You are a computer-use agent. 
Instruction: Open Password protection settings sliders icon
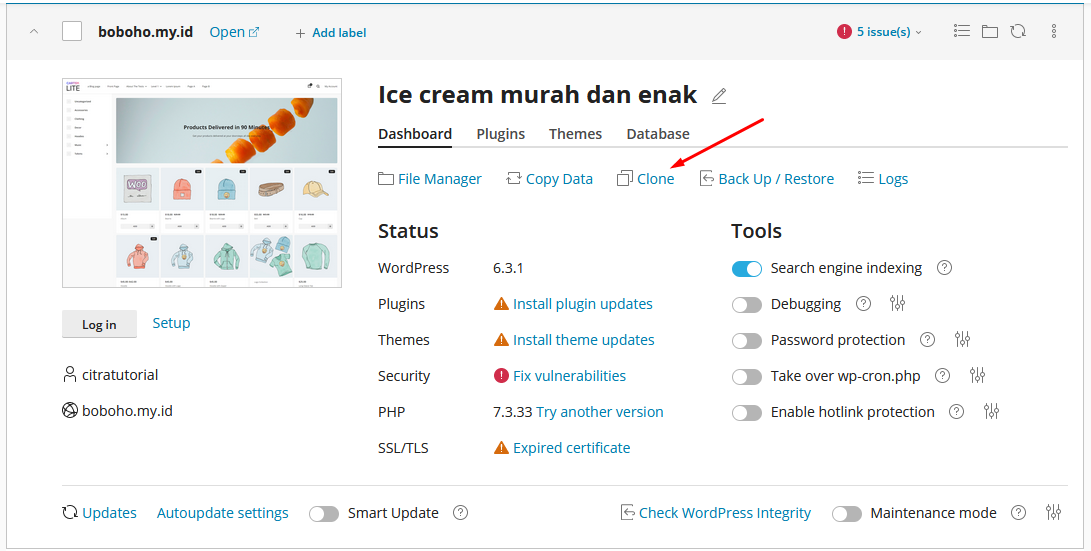coord(962,340)
